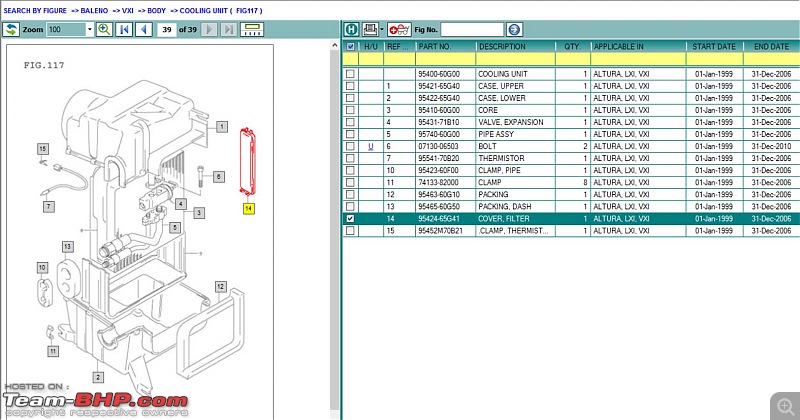Go to the previous figure page
Image resolution: width=800 pixels, height=420 pixels.
click(144, 29)
